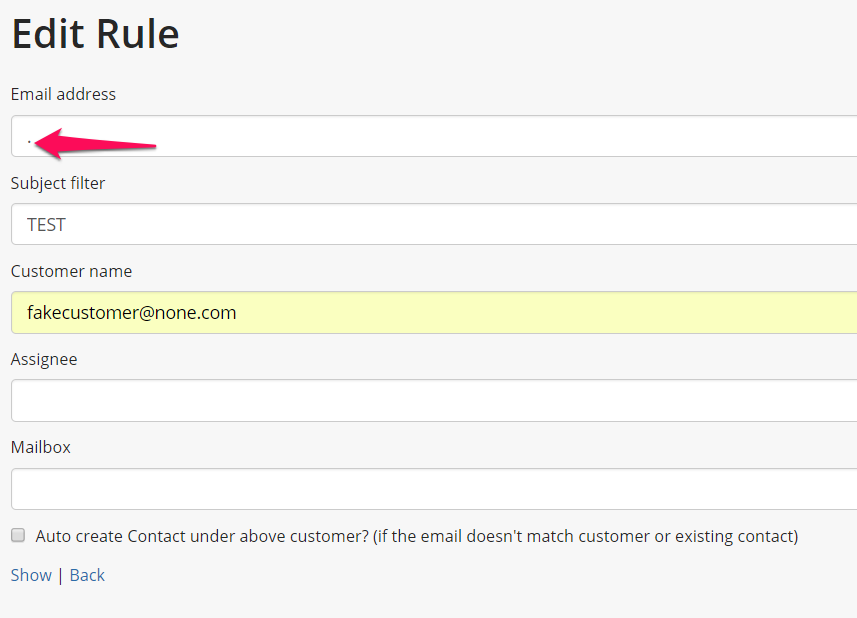Click the Assignee label
857x618 pixels.
tap(44, 359)
